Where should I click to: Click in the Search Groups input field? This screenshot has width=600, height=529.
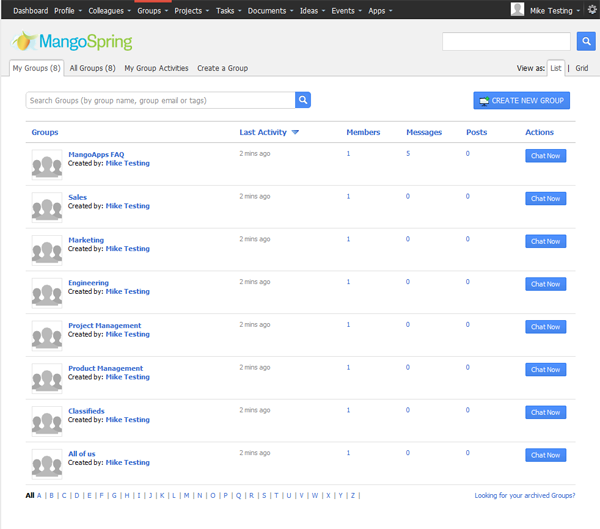pos(160,100)
